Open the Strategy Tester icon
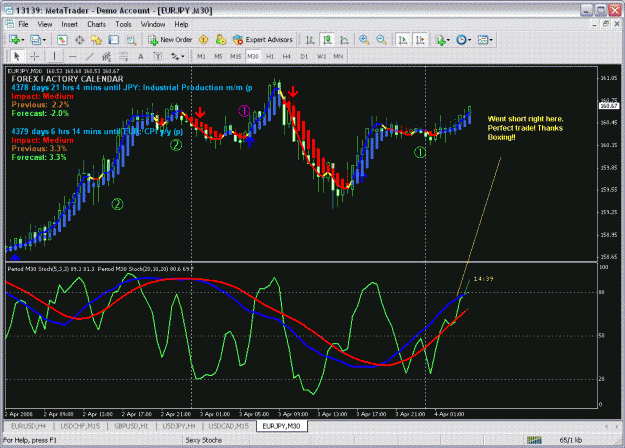The height and width of the screenshot is (448, 625). coord(131,40)
